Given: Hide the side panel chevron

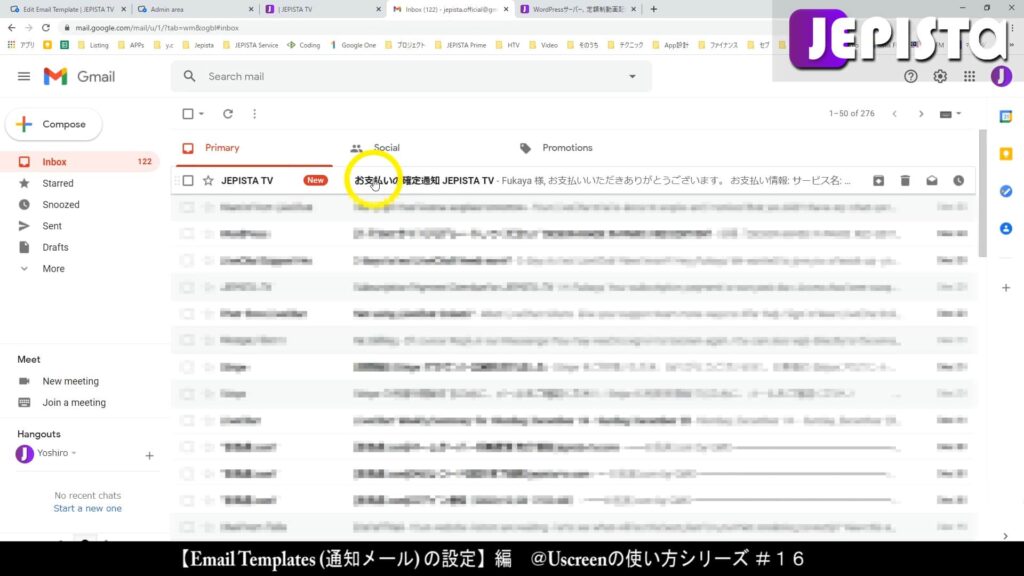Looking at the screenshot, I should pyautogui.click(x=1006, y=536).
